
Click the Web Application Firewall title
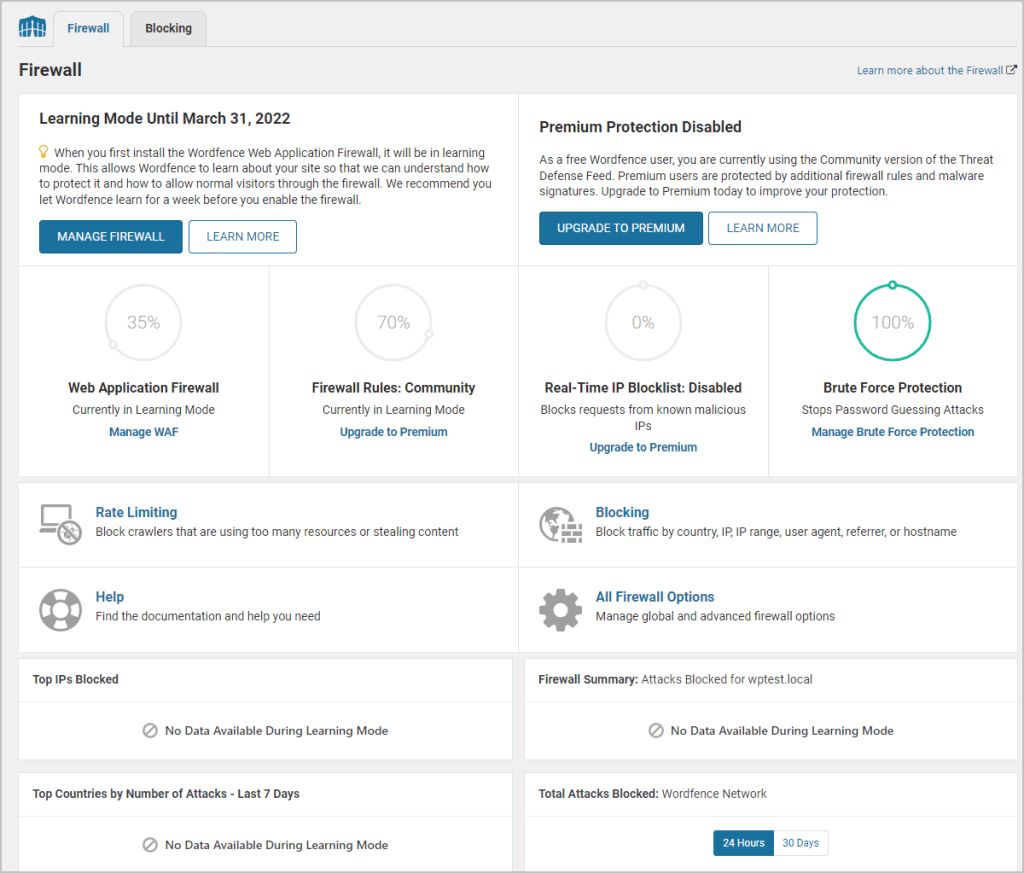coord(144,388)
